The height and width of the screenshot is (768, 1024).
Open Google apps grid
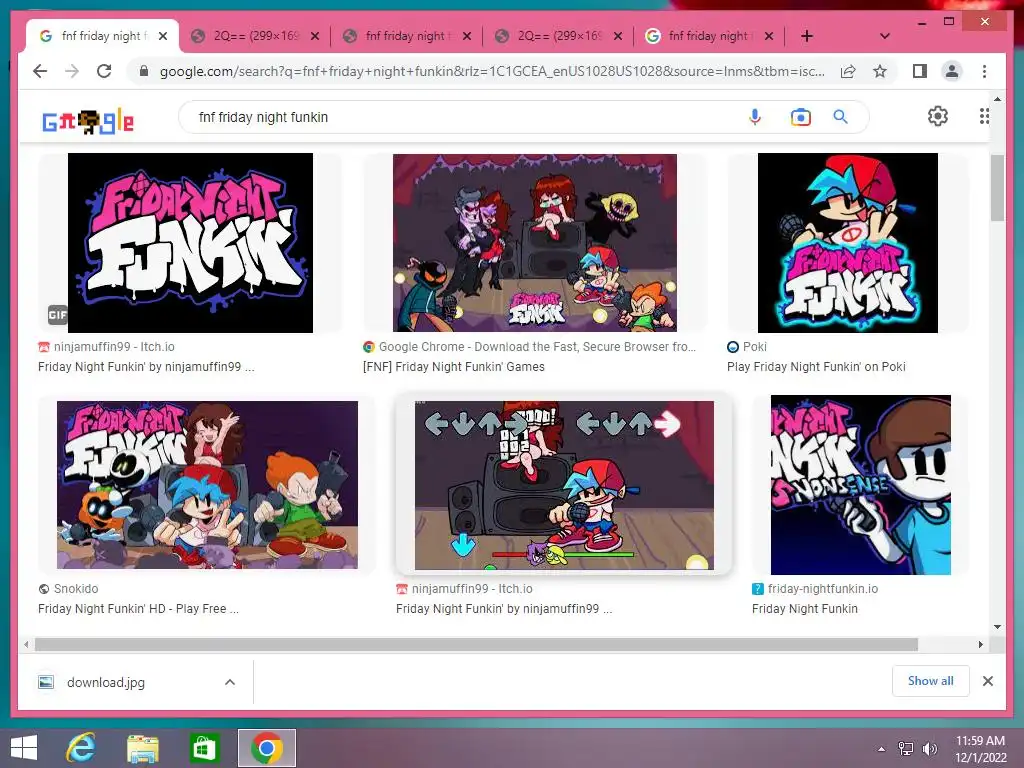[x=984, y=116]
